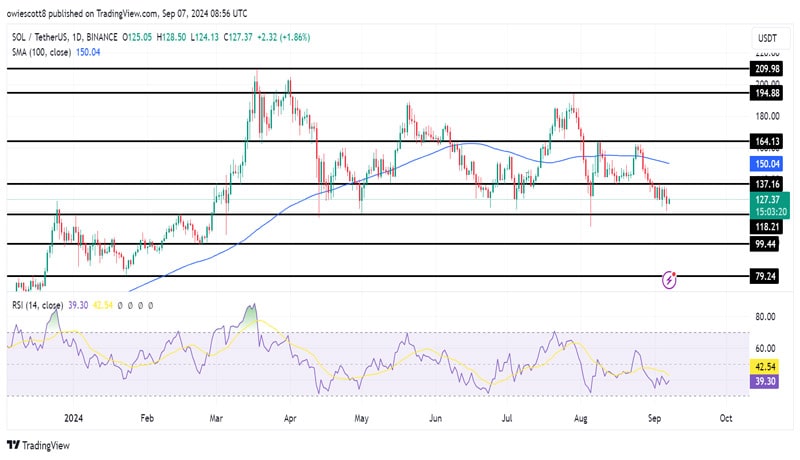Click the 79.24 price level label

[x=765, y=276]
